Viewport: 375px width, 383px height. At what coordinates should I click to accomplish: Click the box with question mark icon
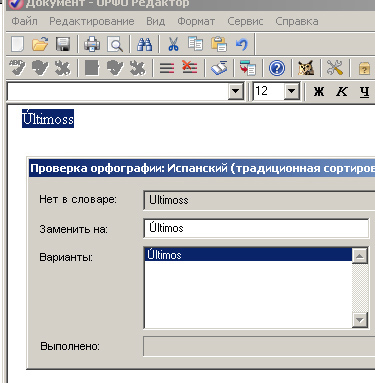pos(364,69)
